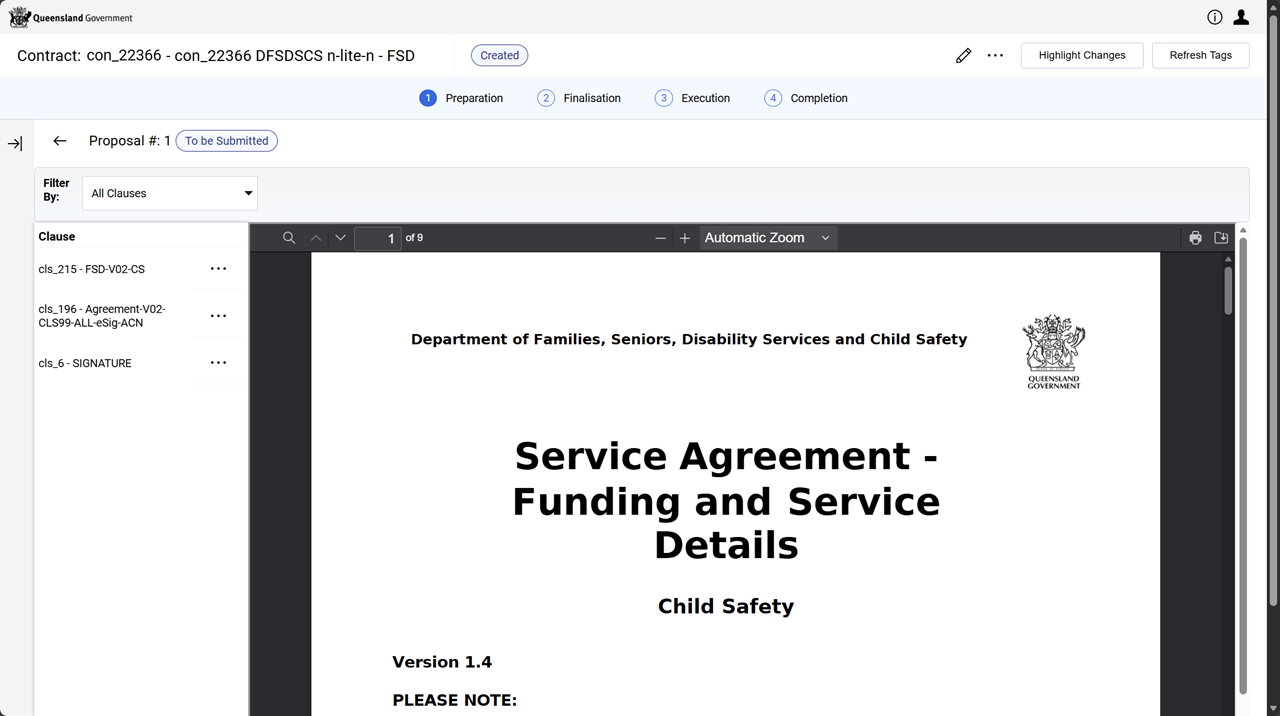
Task: Switch to the Finalisation step
Action: [x=579, y=98]
